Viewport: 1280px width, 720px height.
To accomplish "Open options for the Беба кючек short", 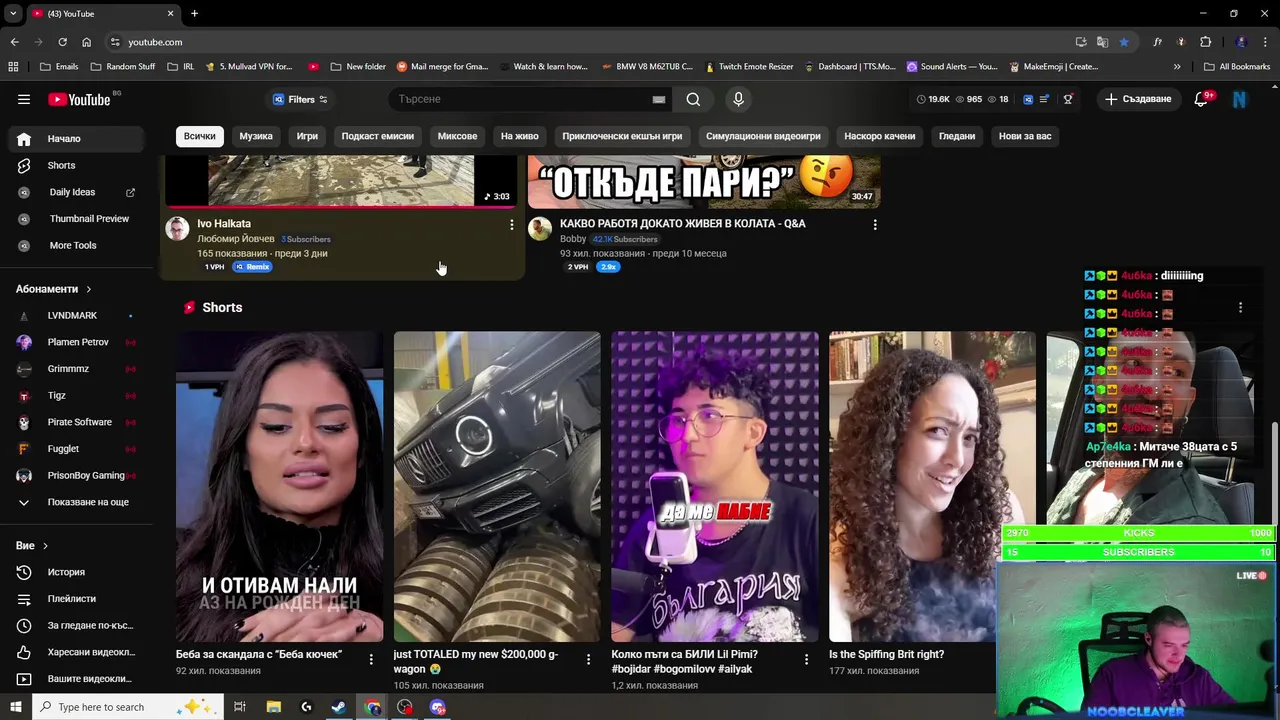I will (371, 659).
